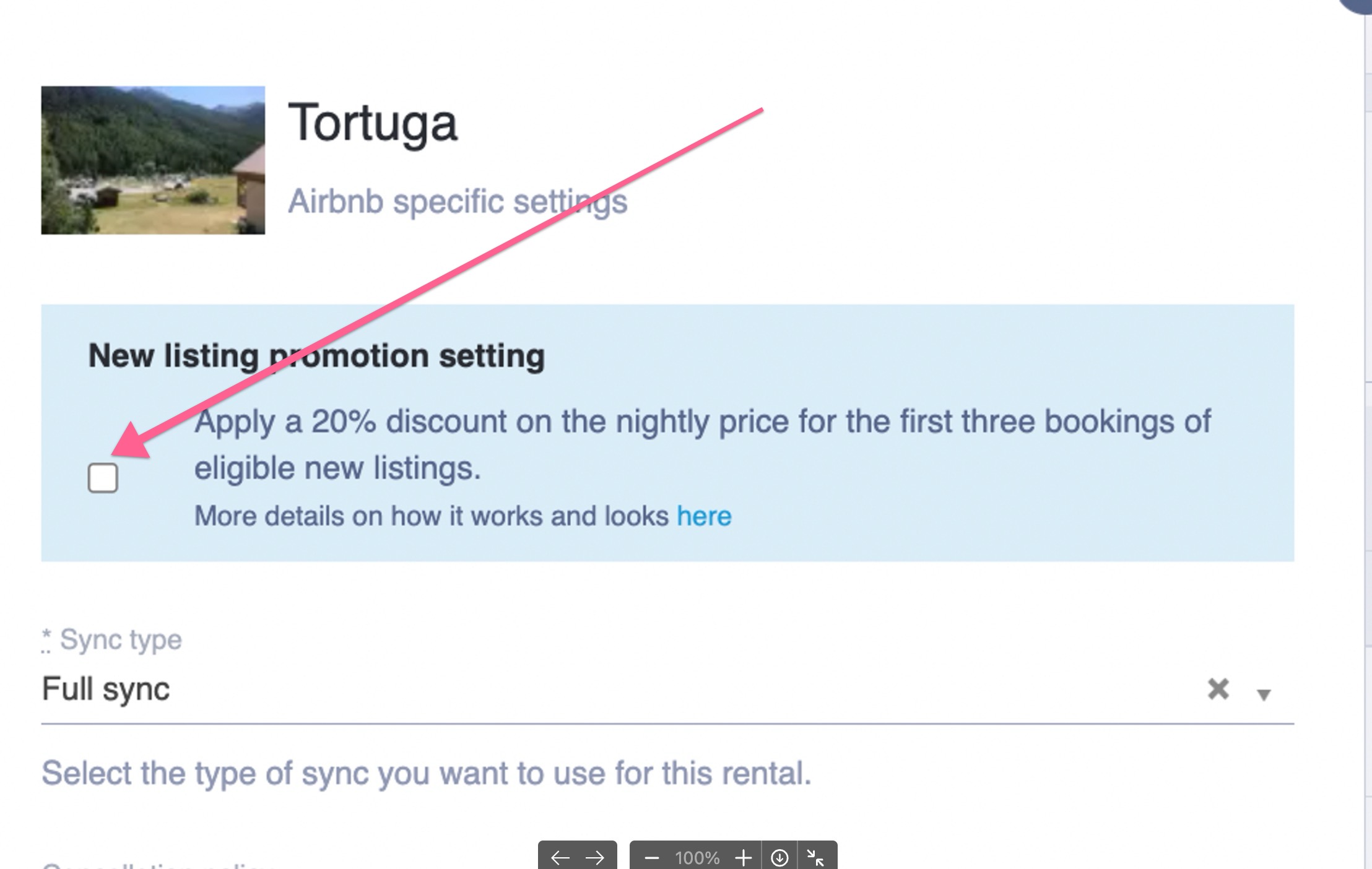Screen dimensions: 1372x869
Task: Open the promotion details via the here link
Action: tap(704, 515)
